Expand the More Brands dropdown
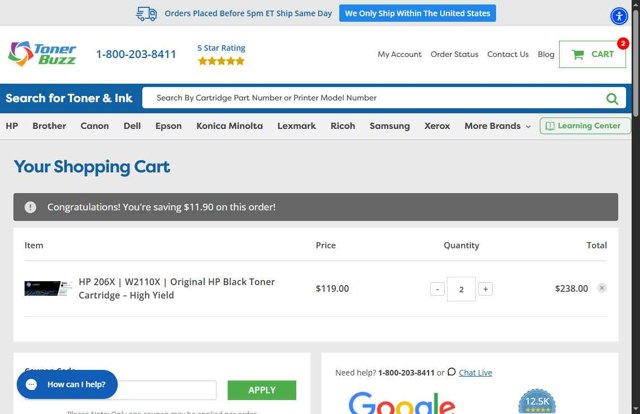 [497, 126]
